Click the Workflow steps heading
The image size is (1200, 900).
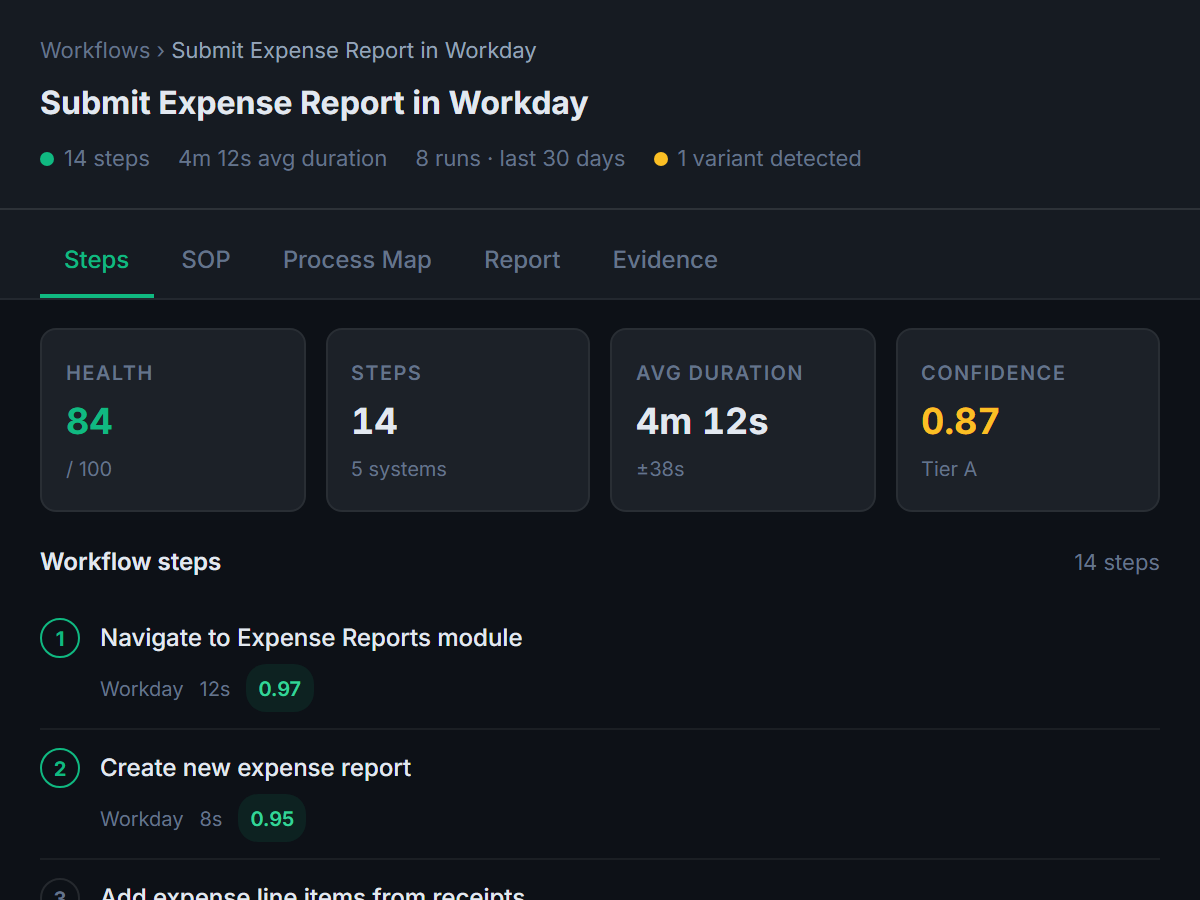131,562
